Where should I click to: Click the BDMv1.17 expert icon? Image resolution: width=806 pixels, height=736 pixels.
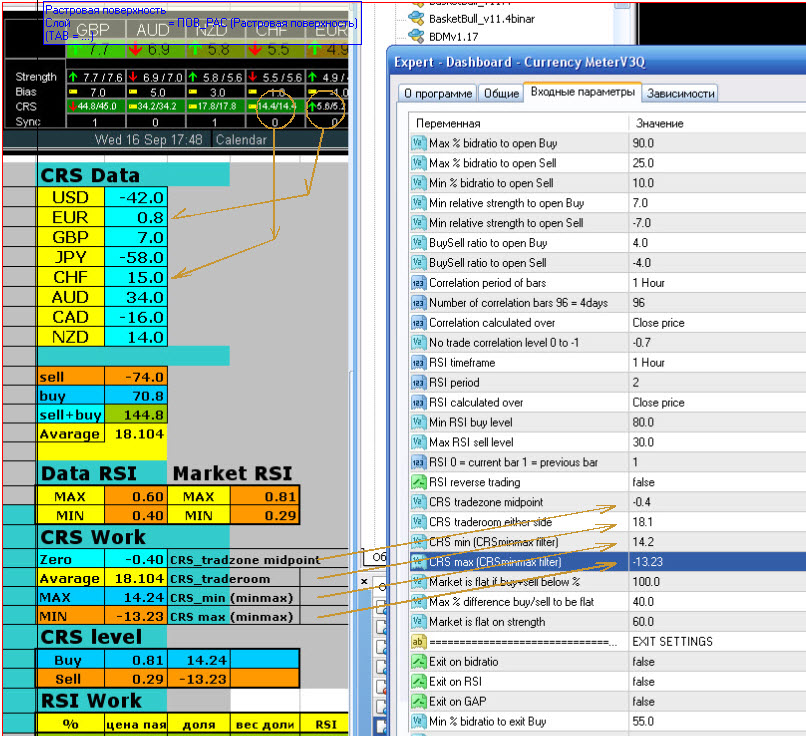click(x=415, y=36)
